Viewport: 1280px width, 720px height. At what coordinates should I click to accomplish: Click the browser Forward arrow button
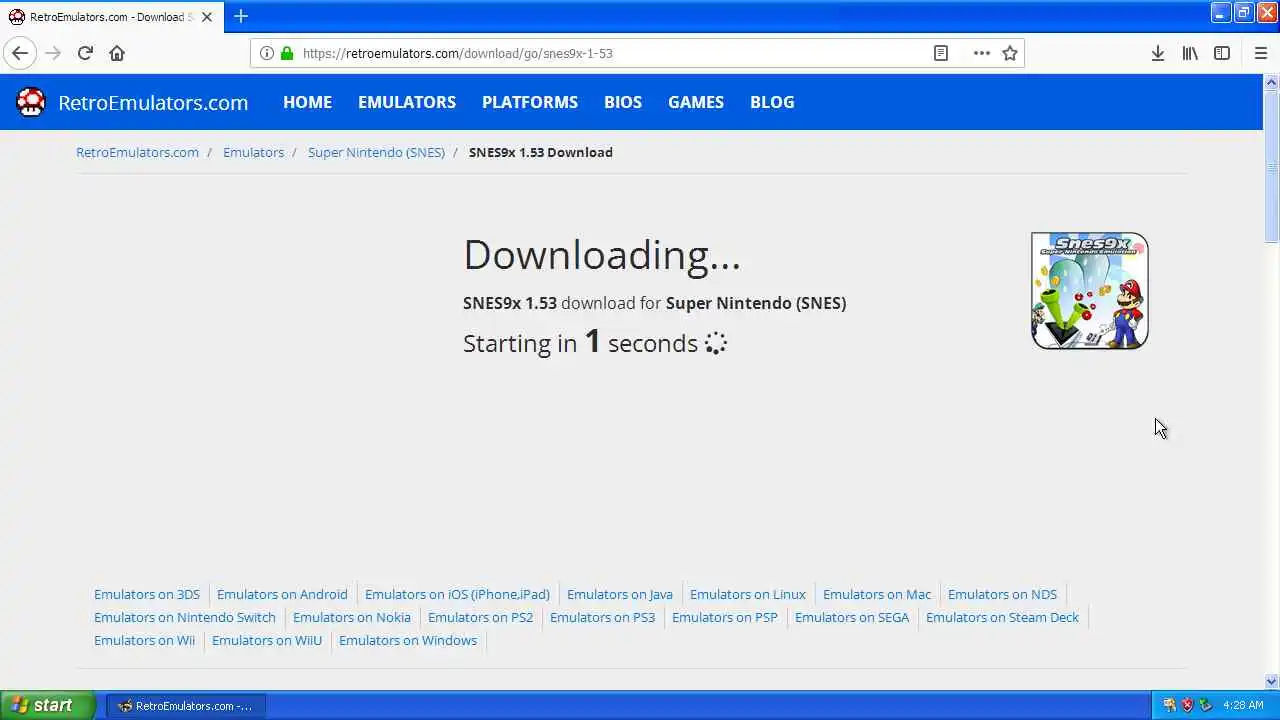[x=53, y=53]
